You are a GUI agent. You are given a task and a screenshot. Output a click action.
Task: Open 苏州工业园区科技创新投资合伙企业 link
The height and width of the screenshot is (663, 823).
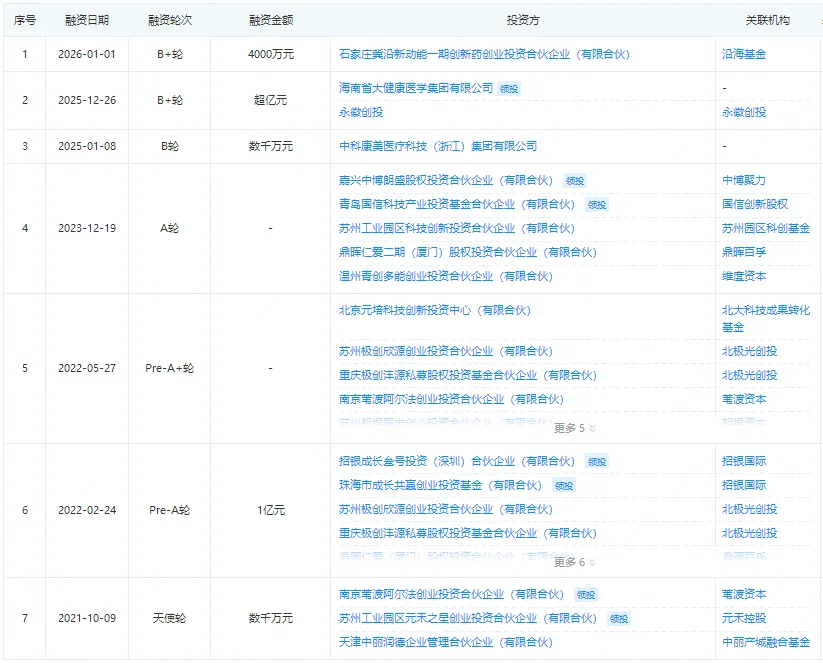pos(457,228)
